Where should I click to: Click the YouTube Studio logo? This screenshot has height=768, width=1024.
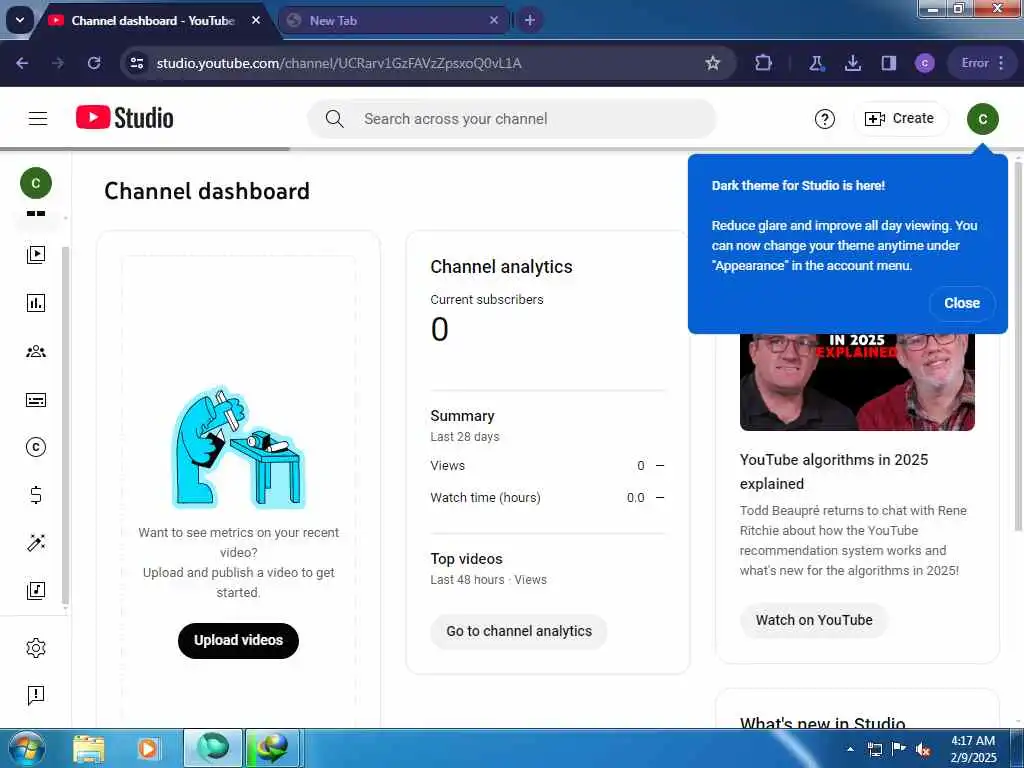click(x=125, y=118)
